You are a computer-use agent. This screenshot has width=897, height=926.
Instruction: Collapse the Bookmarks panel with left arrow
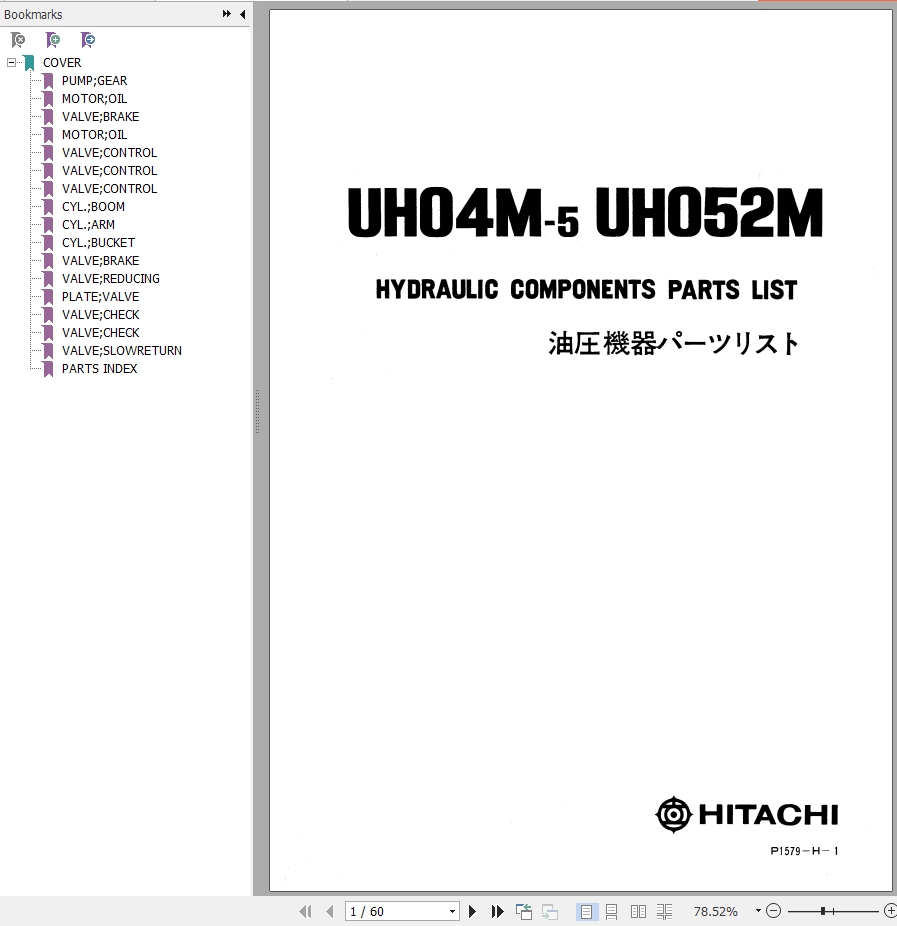pyautogui.click(x=242, y=14)
